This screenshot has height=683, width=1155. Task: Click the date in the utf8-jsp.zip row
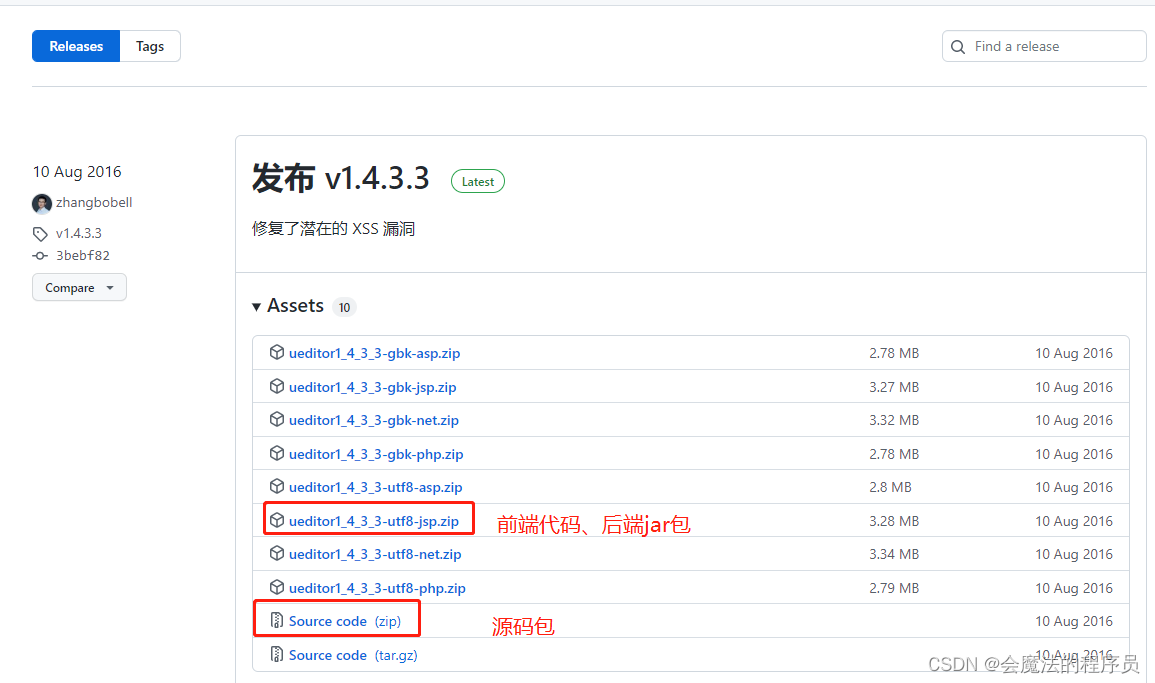click(1074, 521)
